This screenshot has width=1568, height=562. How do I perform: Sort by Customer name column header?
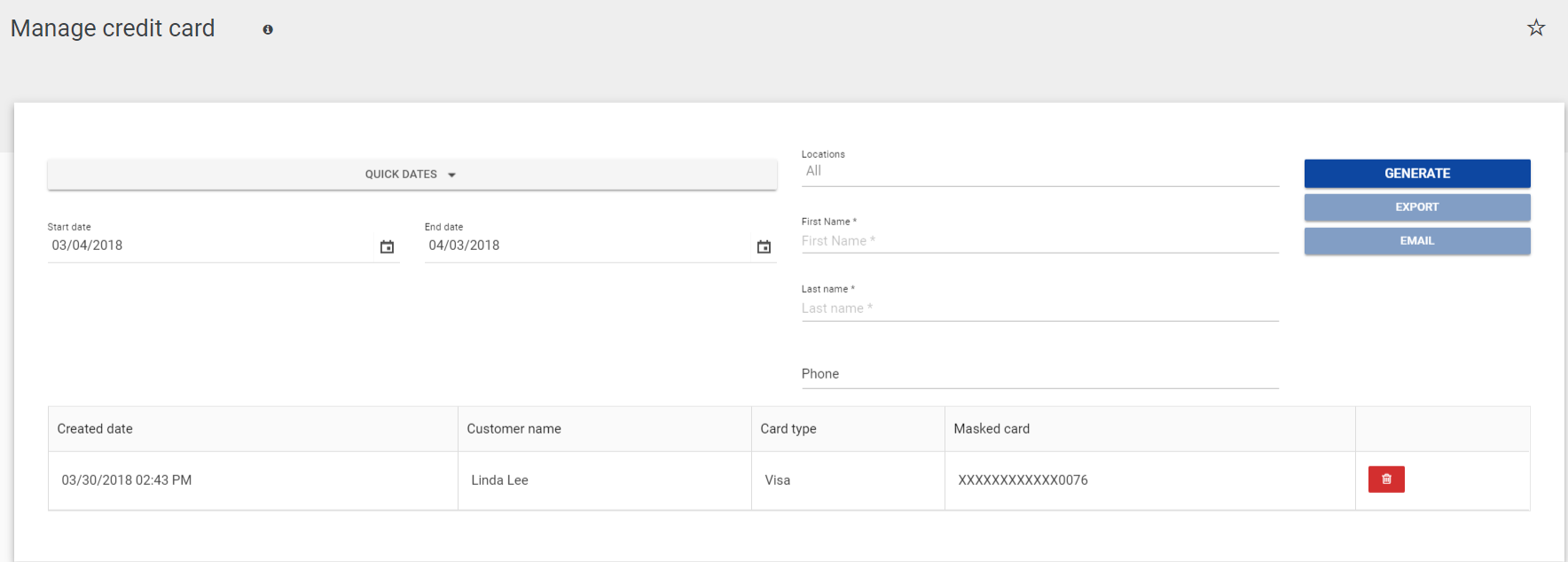pos(514,429)
